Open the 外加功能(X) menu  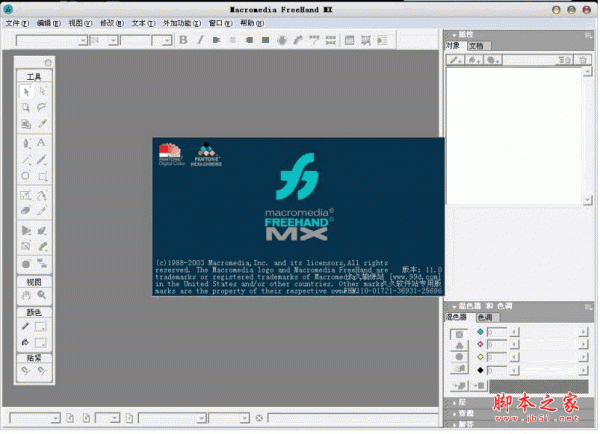(x=182, y=23)
